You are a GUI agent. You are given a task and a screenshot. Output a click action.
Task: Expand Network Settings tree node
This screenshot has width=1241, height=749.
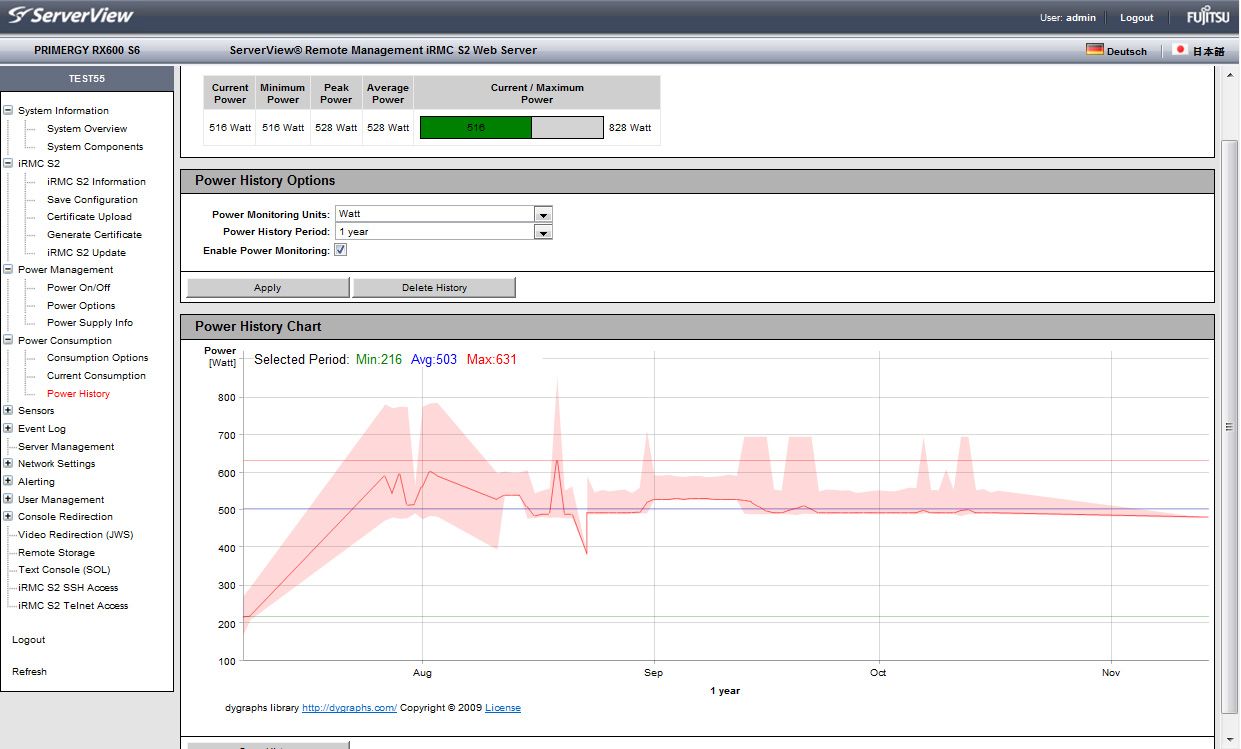pyautogui.click(x=8, y=463)
